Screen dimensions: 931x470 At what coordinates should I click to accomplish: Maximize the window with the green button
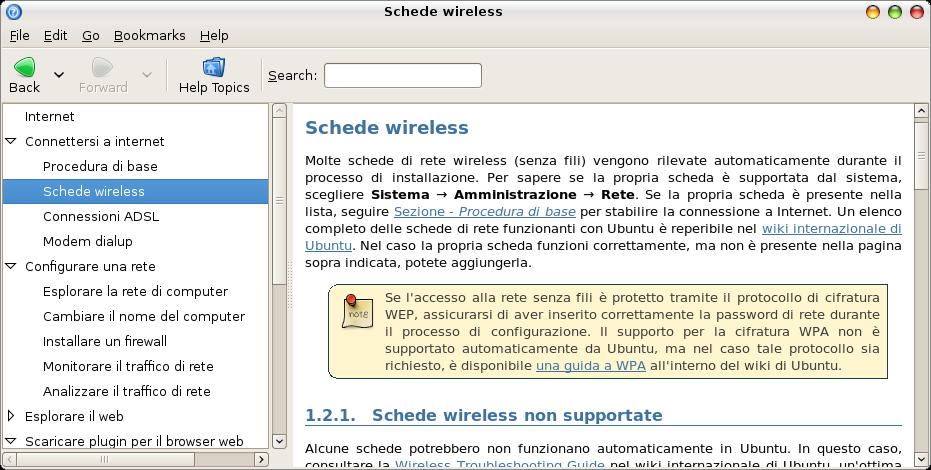coord(895,12)
